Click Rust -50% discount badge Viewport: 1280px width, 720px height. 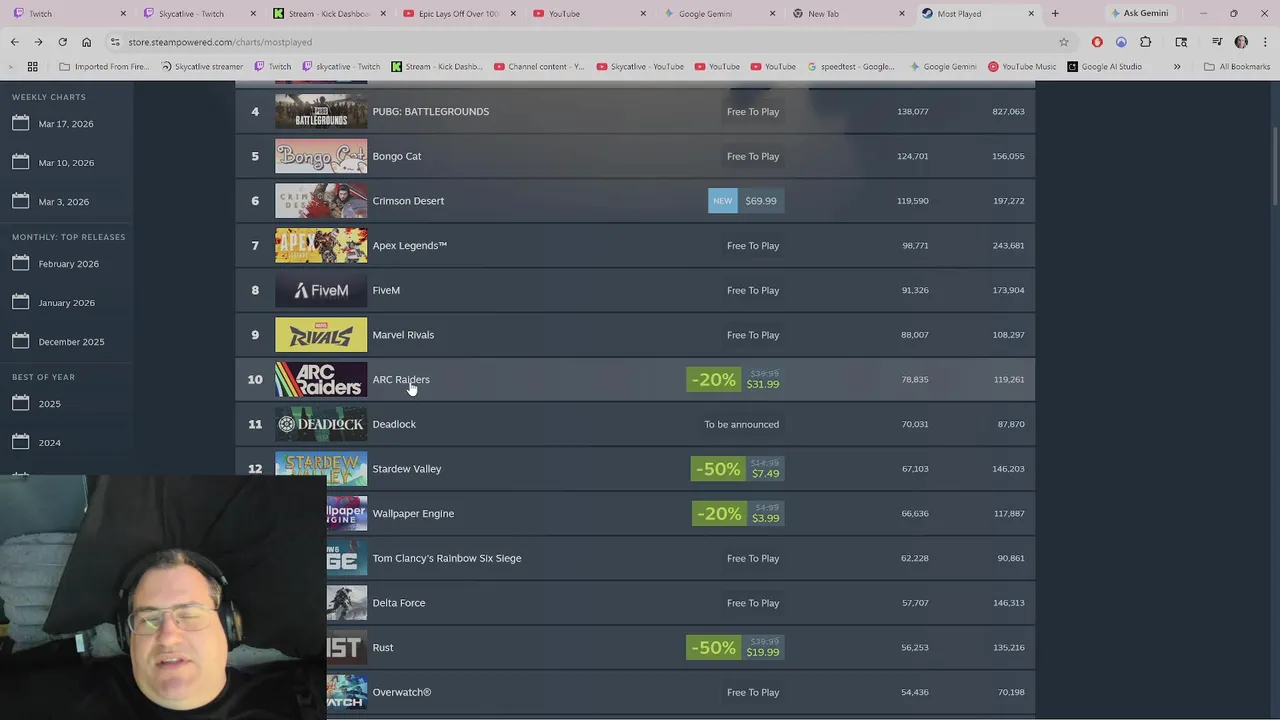coord(713,648)
